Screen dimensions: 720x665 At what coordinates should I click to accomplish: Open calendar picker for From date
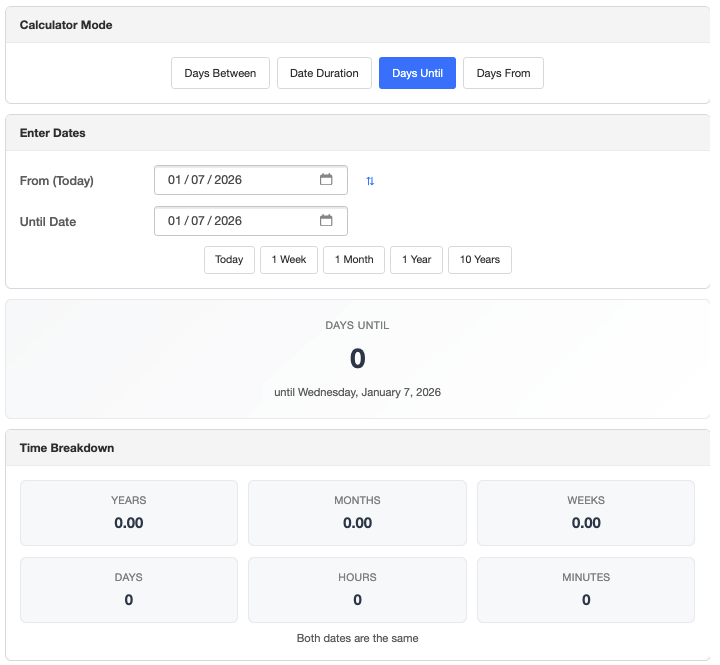point(326,180)
